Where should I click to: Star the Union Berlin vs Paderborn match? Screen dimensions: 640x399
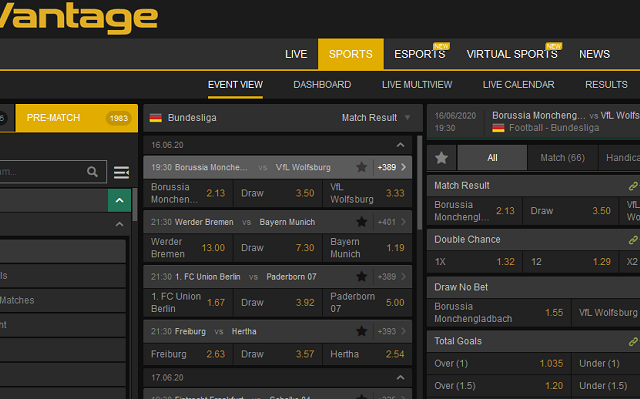pyautogui.click(x=361, y=277)
